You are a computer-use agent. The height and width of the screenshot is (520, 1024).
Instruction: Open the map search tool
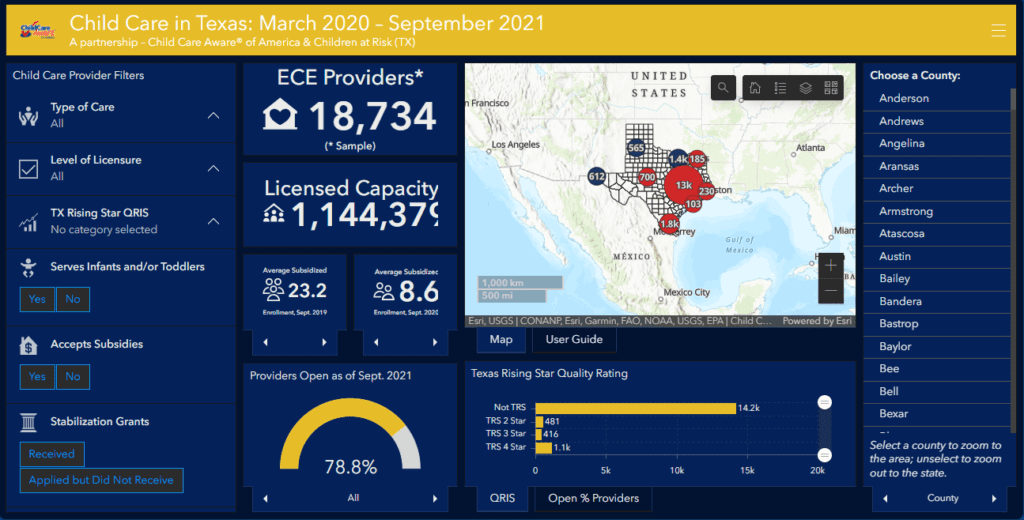click(724, 88)
